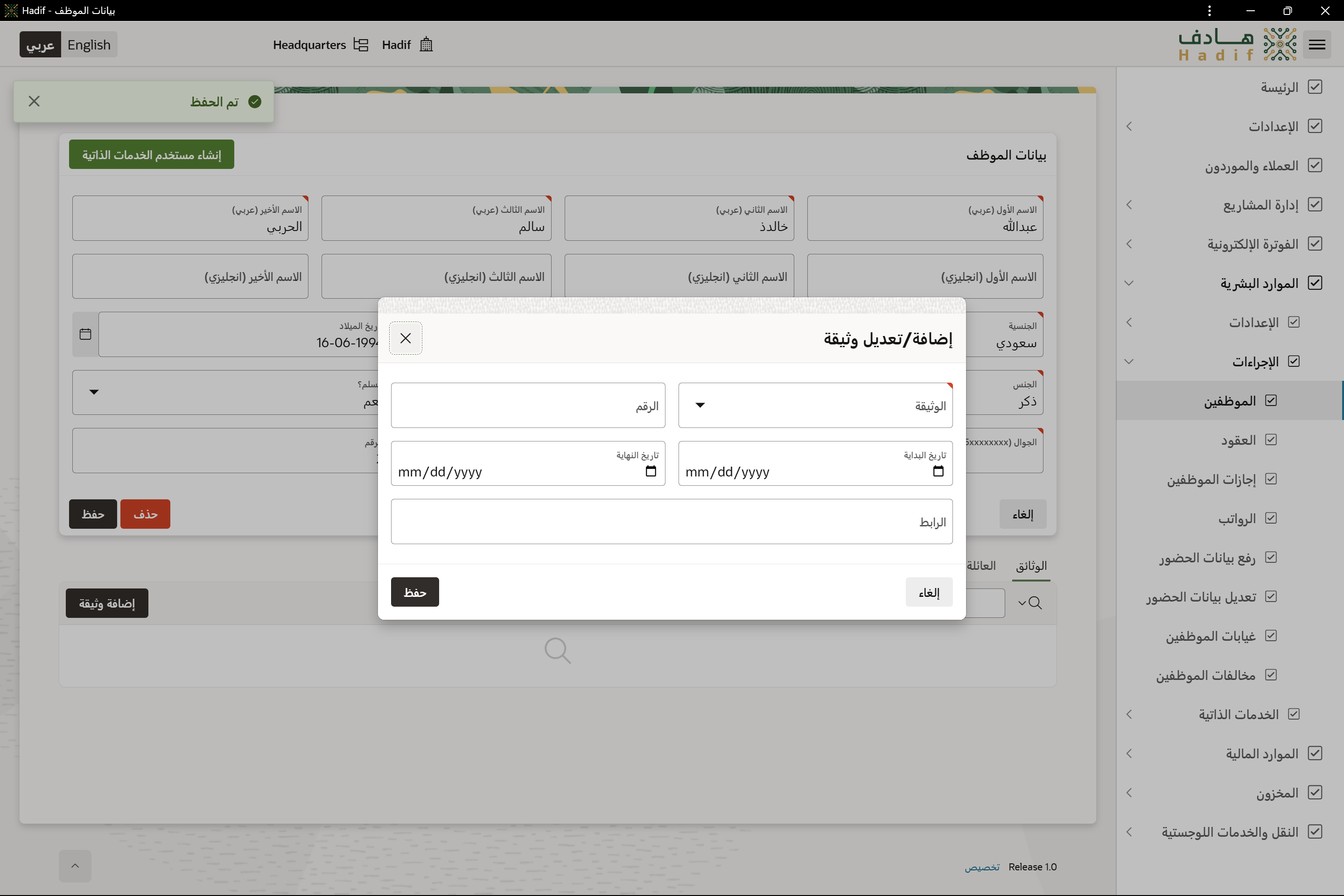Open the تخصيص link

(982, 867)
